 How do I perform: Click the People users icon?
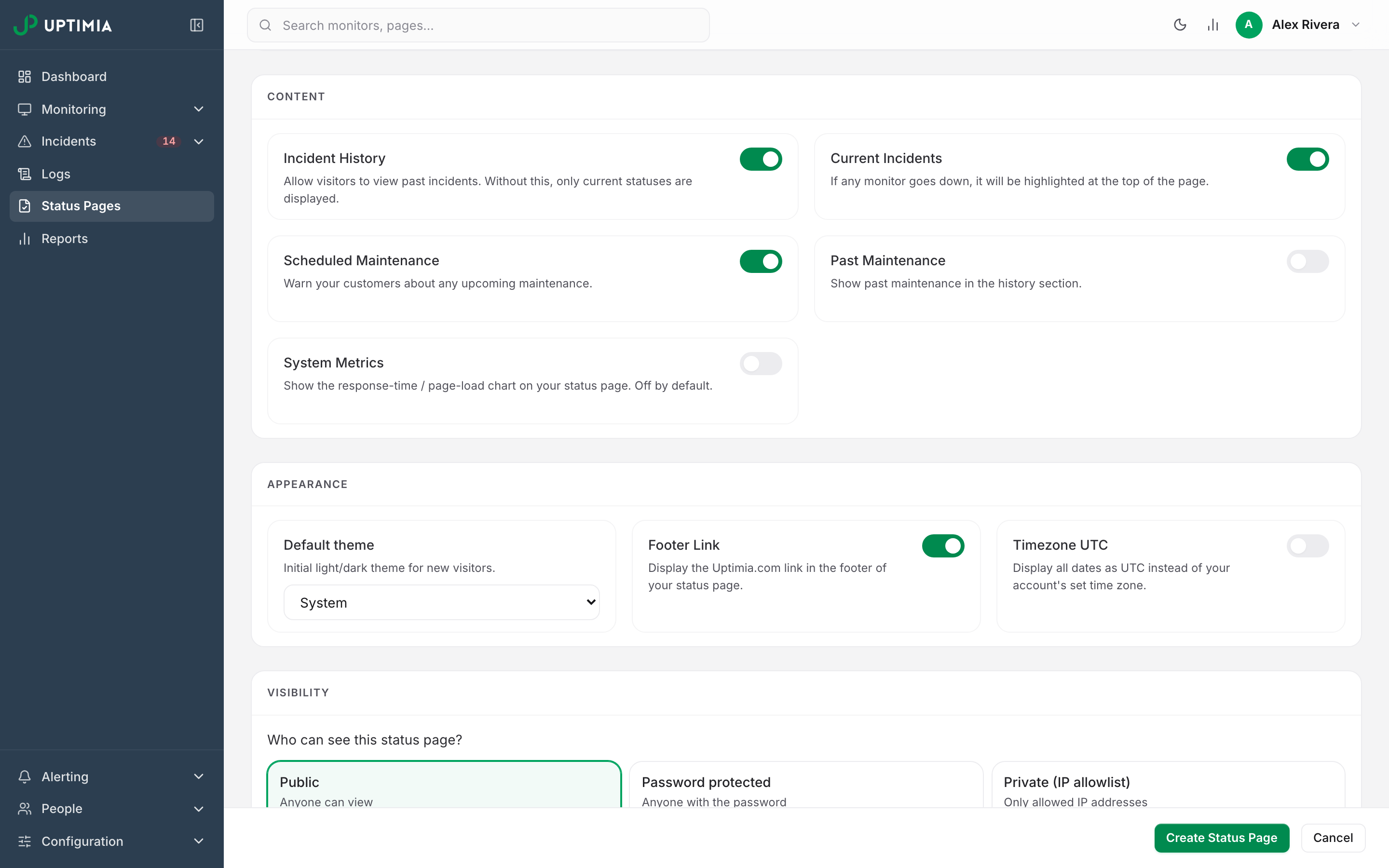pyautogui.click(x=25, y=809)
